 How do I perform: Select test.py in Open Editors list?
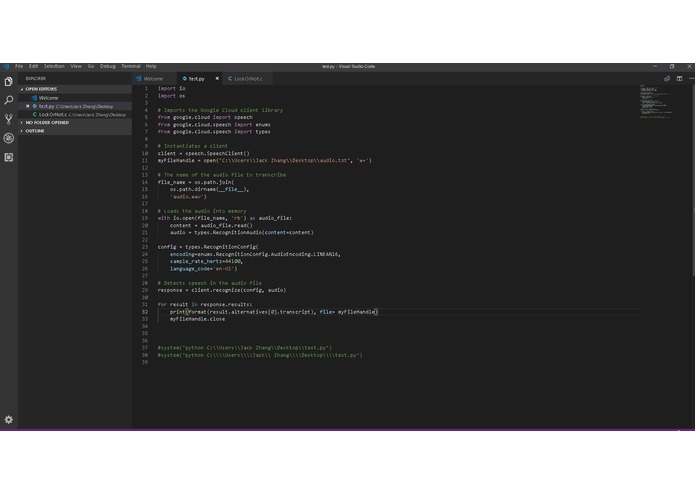pyautogui.click(x=74, y=106)
